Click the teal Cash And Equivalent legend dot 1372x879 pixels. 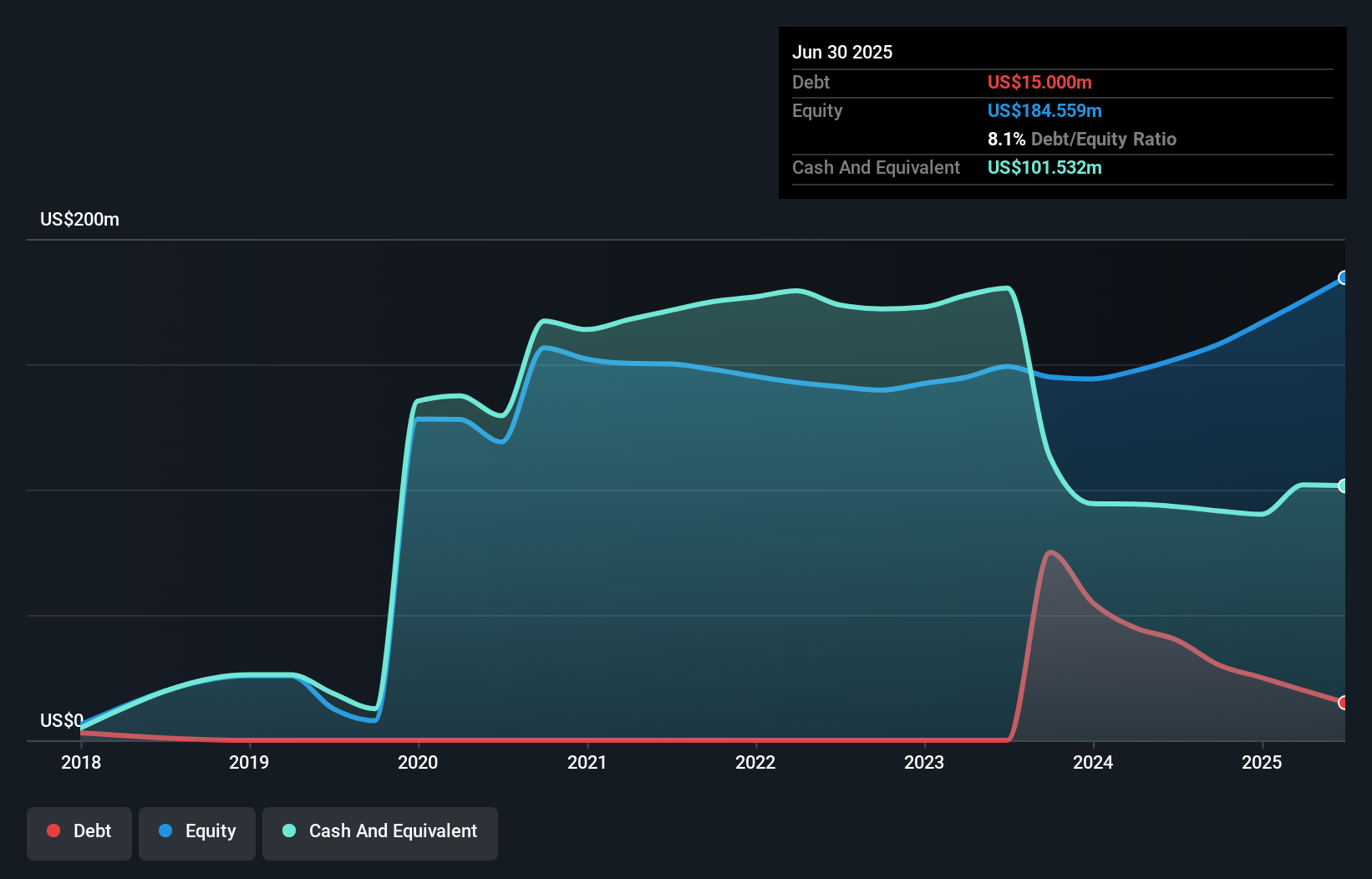click(288, 831)
